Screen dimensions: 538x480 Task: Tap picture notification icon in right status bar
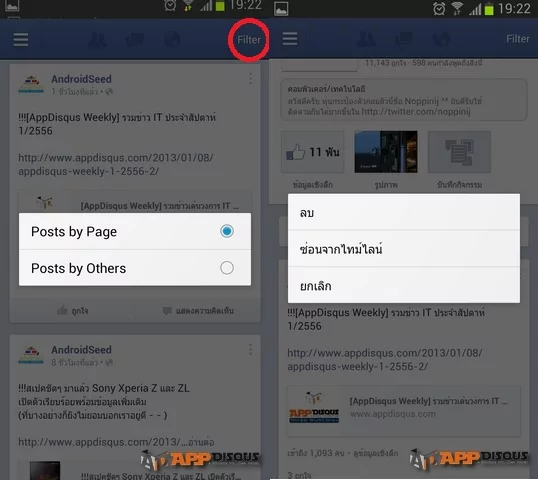(x=281, y=9)
